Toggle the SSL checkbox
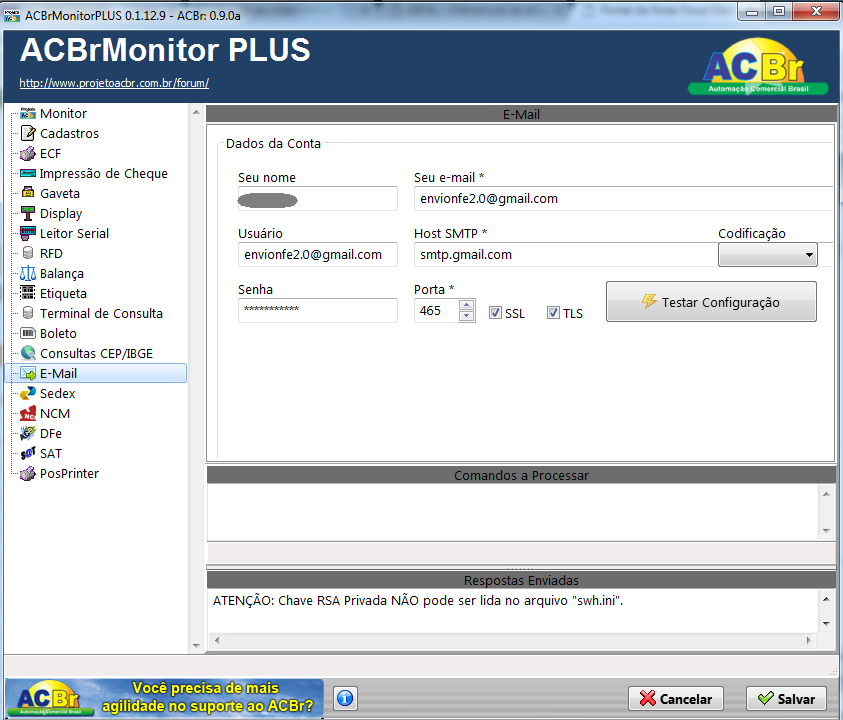843x720 pixels. pyautogui.click(x=495, y=312)
